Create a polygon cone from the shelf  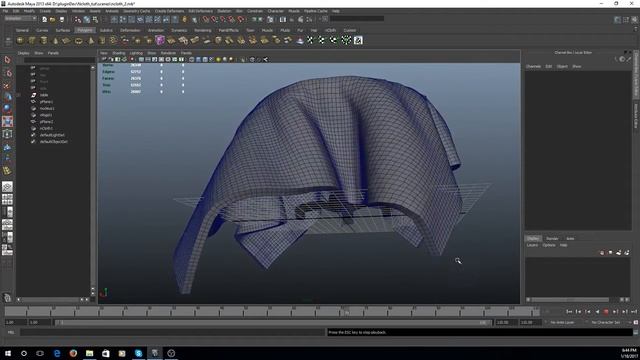pyautogui.click(x=56, y=40)
